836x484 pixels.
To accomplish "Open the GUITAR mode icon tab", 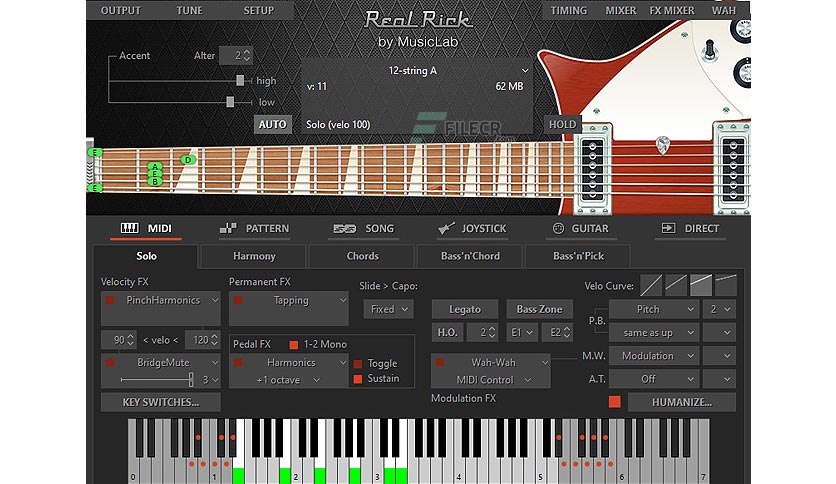I will [580, 229].
